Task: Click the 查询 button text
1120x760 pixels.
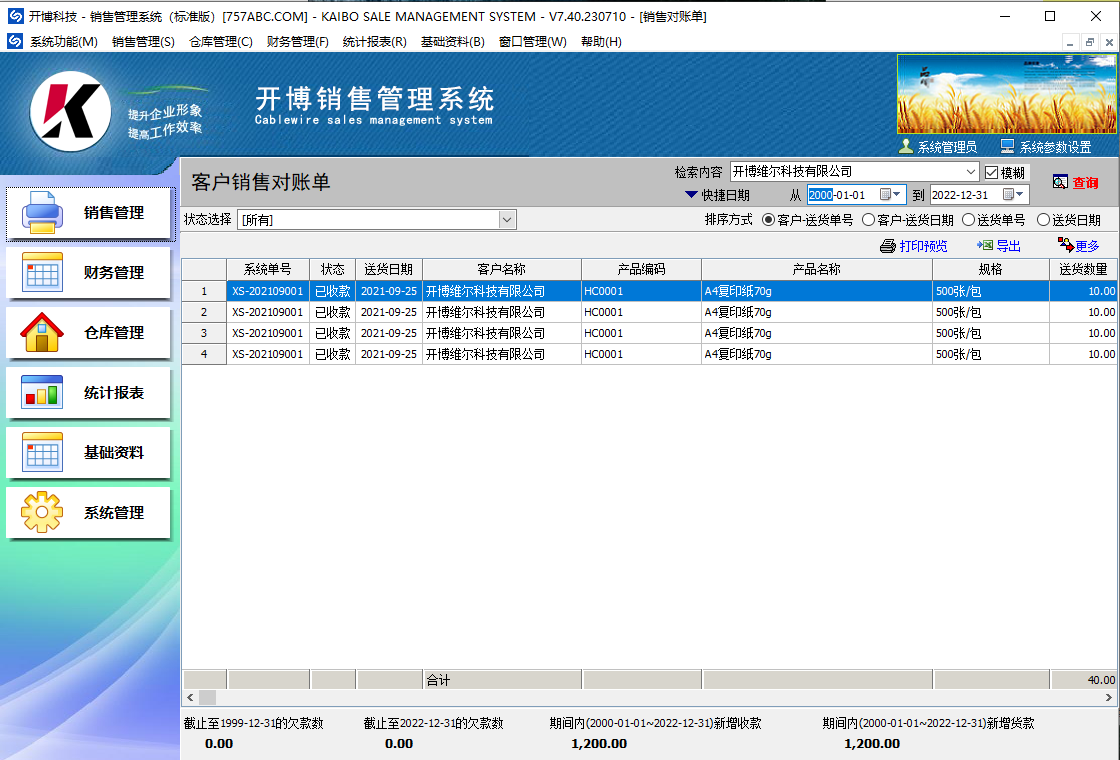Action: pos(1086,183)
